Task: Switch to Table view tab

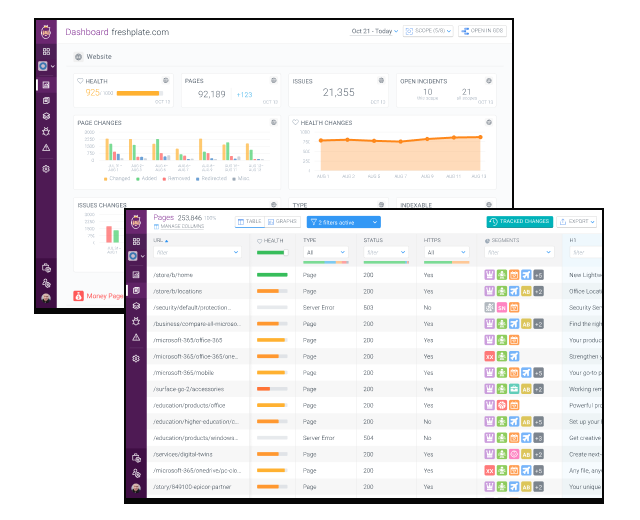Action: click(x=250, y=221)
